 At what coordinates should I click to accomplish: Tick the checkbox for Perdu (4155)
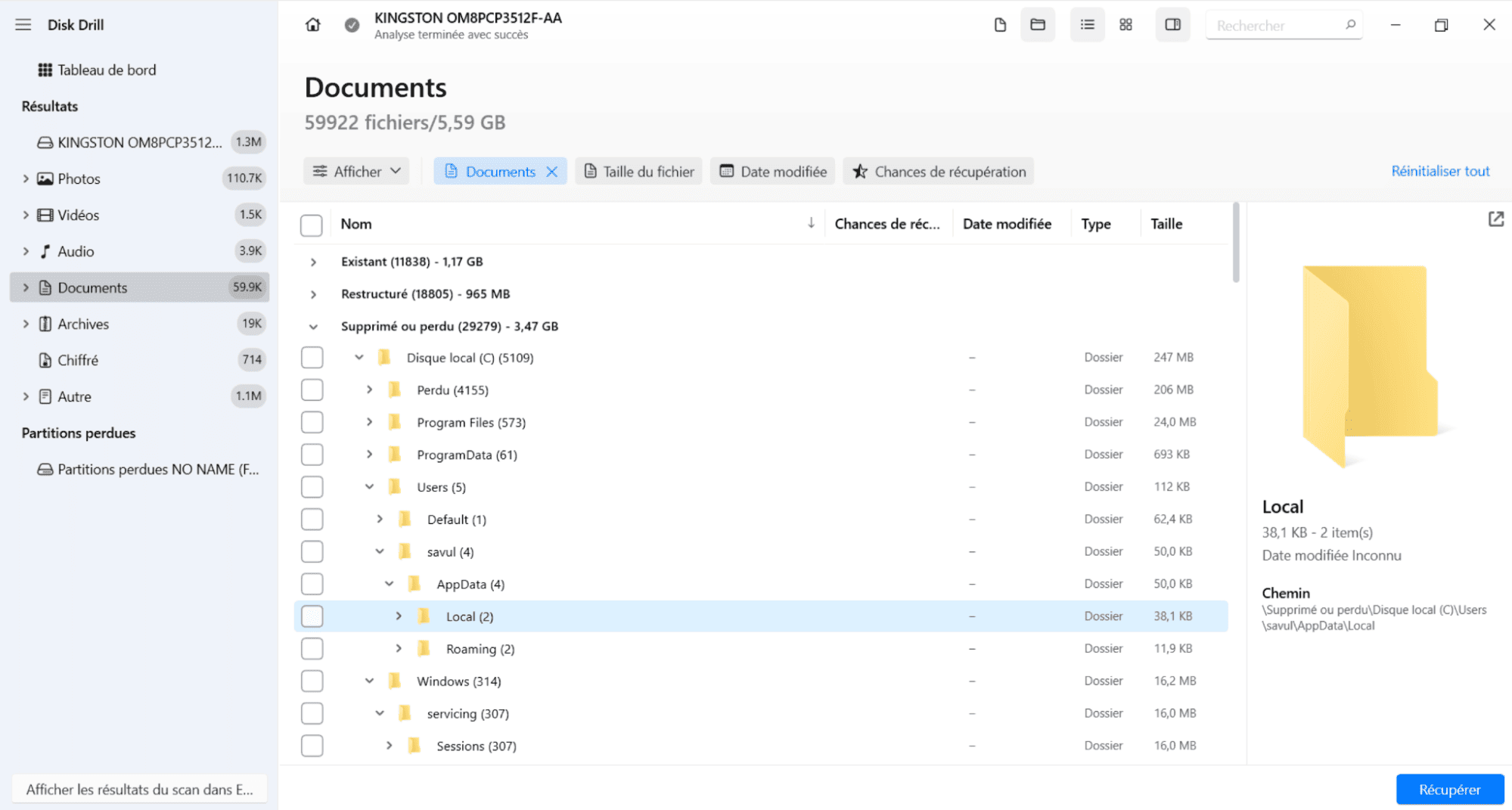(312, 390)
